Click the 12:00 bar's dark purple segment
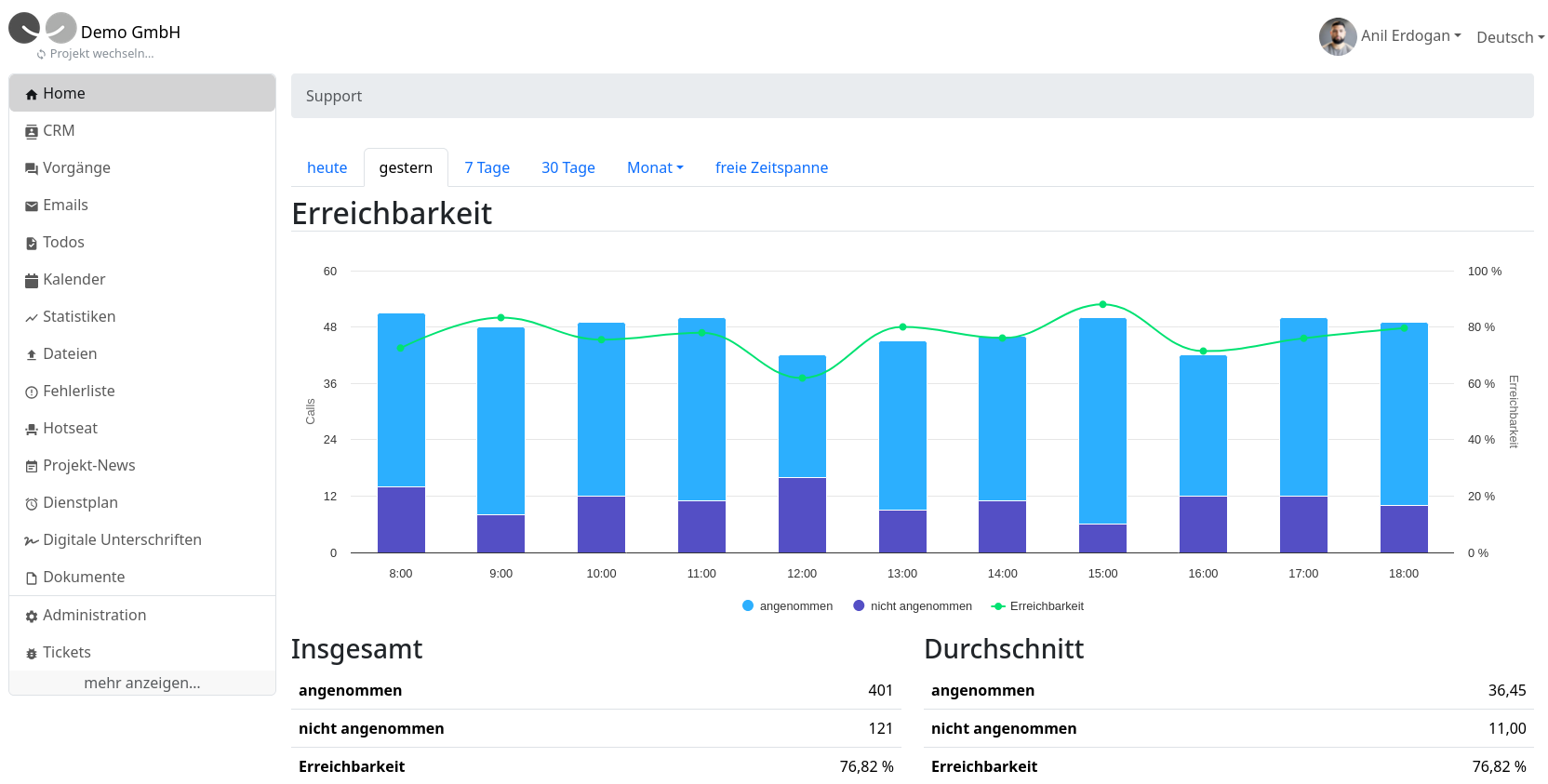The image size is (1548, 784). pos(802,515)
